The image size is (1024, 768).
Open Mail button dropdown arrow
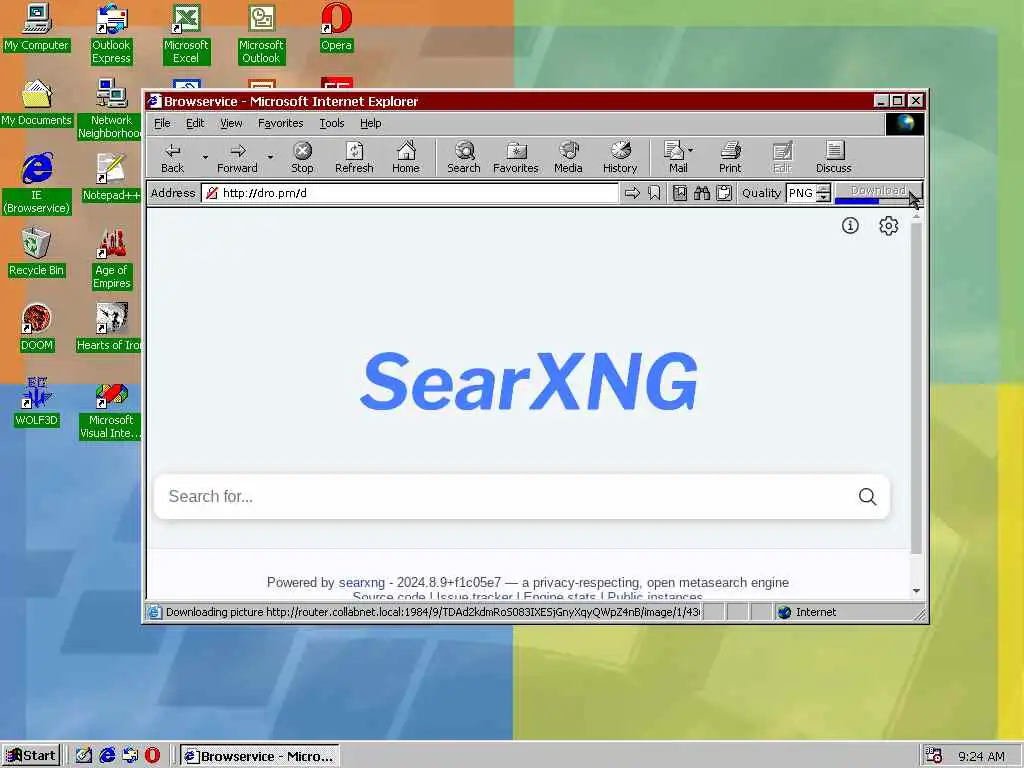pyautogui.click(x=691, y=150)
